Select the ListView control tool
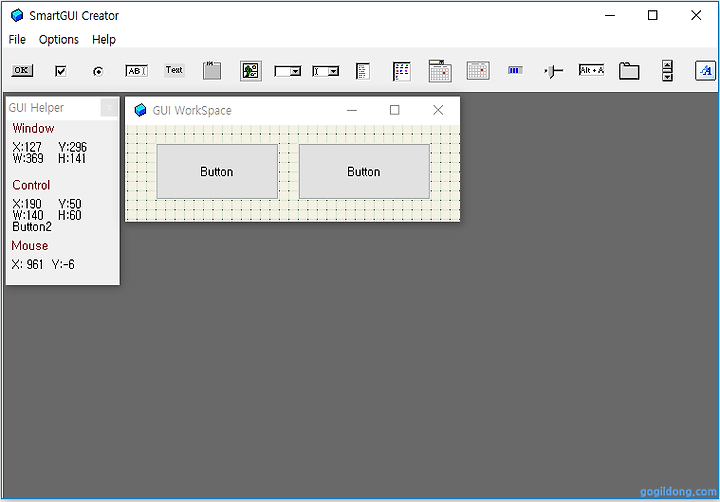Image resolution: width=720 pixels, height=502 pixels. (402, 72)
